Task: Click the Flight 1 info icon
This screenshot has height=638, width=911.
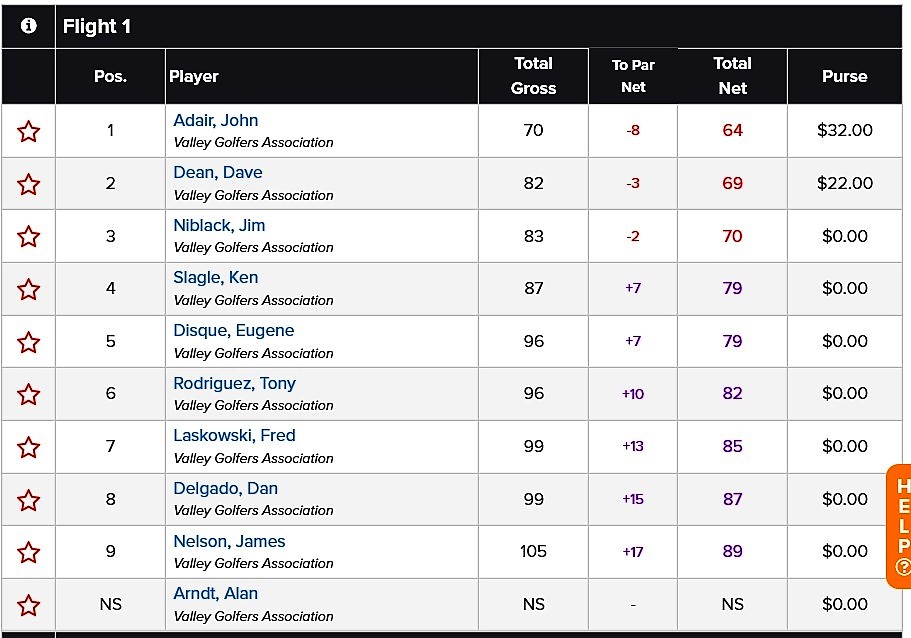Action: (28, 26)
